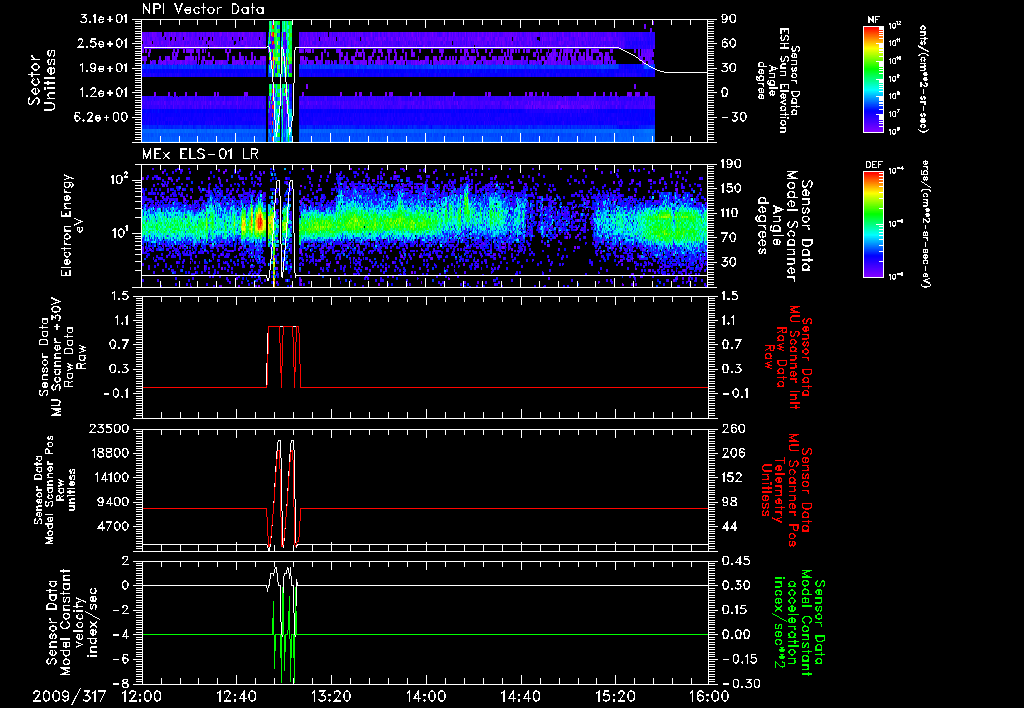
Task: Click the "152" telemetry axis tick
Action: tap(733, 477)
